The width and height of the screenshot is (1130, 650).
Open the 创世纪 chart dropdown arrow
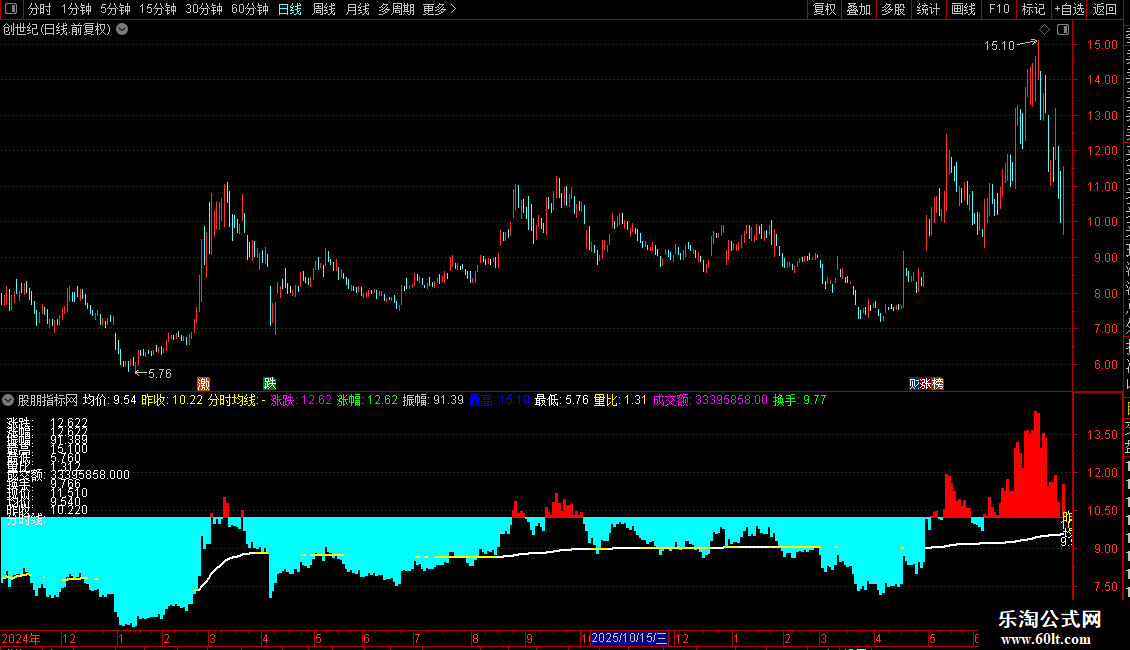tap(123, 30)
